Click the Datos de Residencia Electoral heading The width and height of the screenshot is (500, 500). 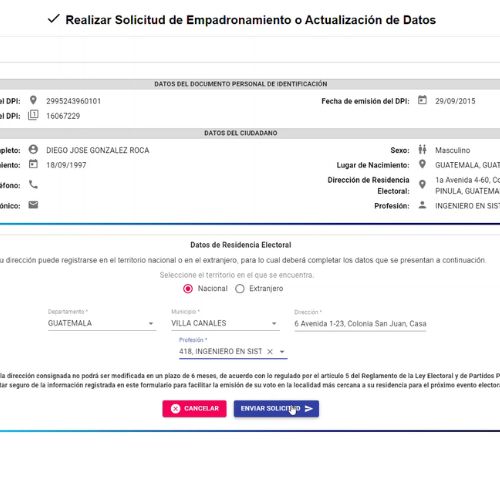point(241,245)
